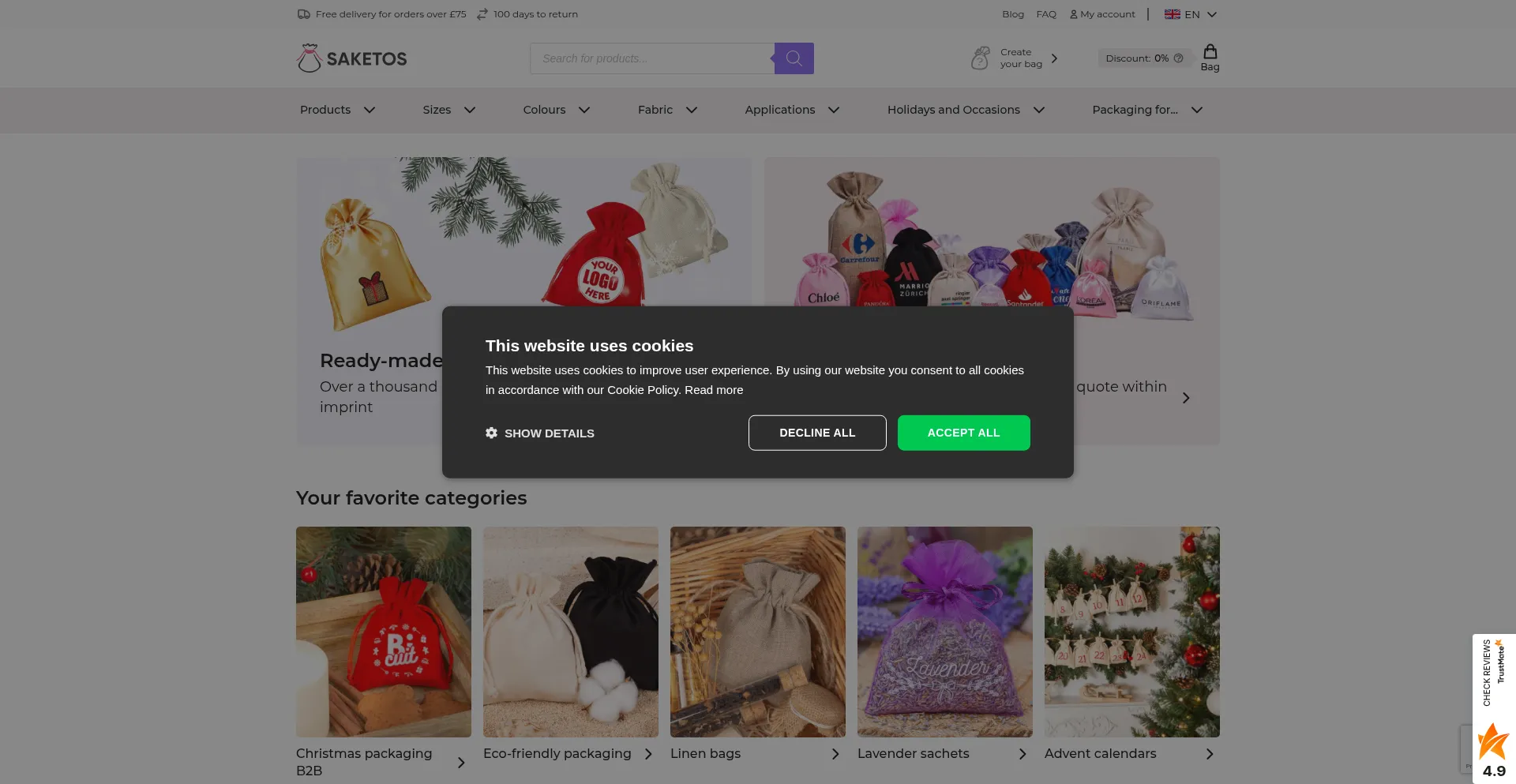Expand the Colours menu chevron
The height and width of the screenshot is (784, 1516).
584,110
